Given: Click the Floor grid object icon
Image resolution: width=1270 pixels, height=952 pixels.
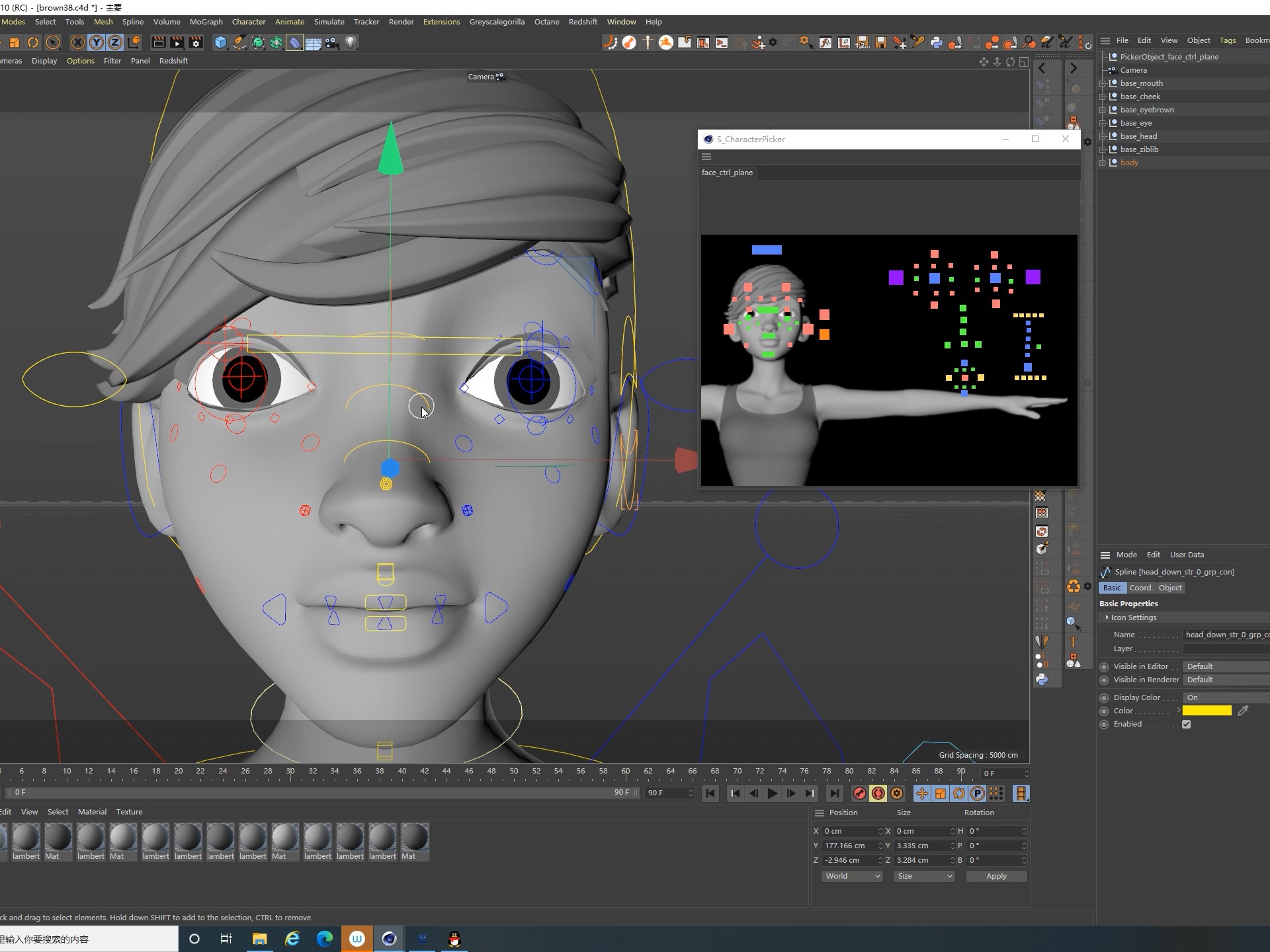Looking at the screenshot, I should click(314, 43).
